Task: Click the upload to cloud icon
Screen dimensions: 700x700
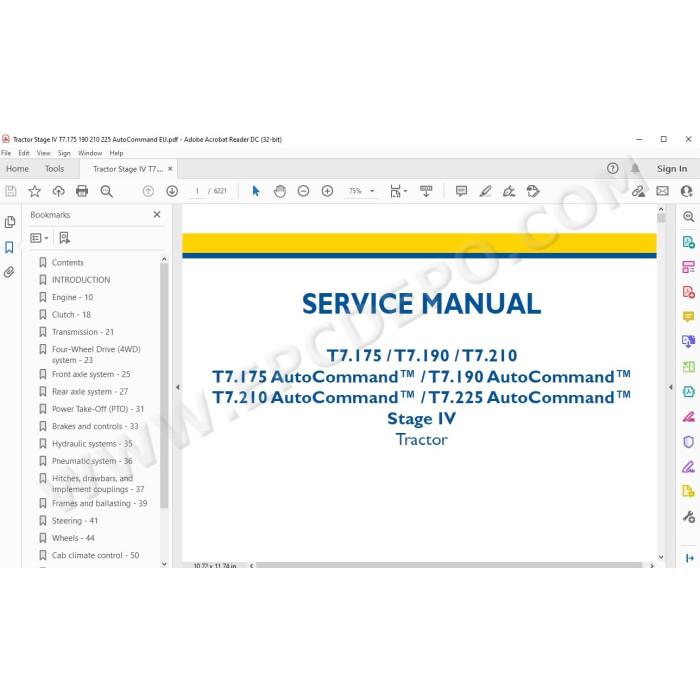Action: pyautogui.click(x=58, y=192)
